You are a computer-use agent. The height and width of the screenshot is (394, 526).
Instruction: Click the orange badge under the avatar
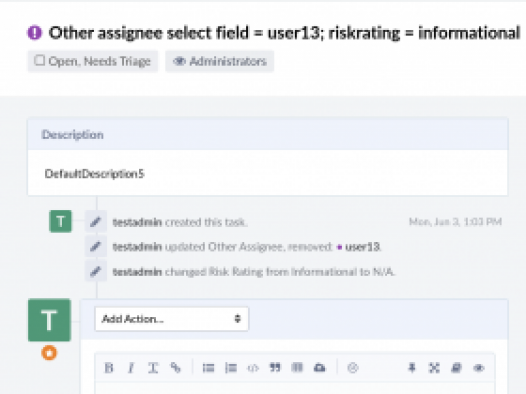[x=49, y=353]
